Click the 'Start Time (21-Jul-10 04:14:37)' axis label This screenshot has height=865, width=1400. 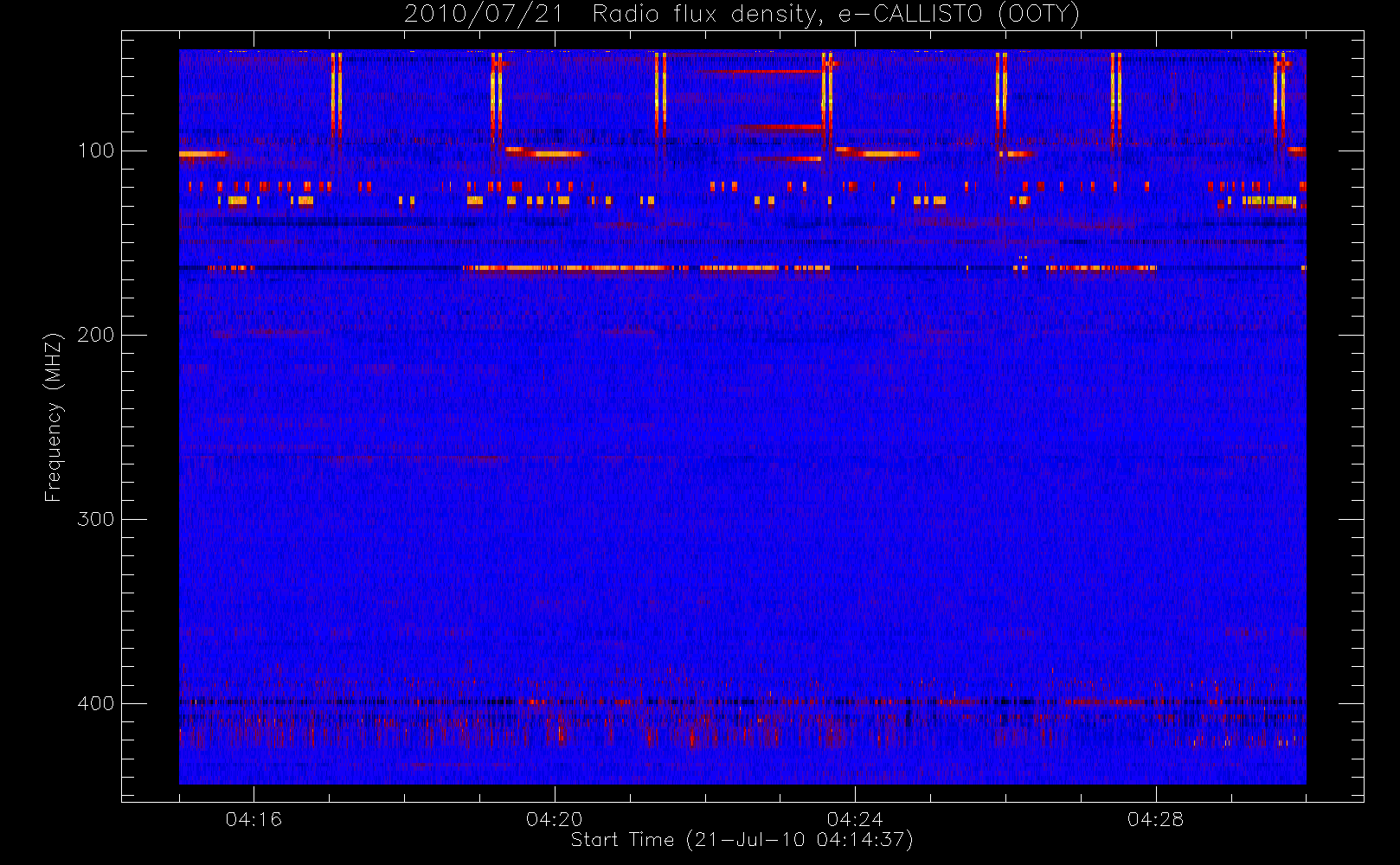(742, 840)
